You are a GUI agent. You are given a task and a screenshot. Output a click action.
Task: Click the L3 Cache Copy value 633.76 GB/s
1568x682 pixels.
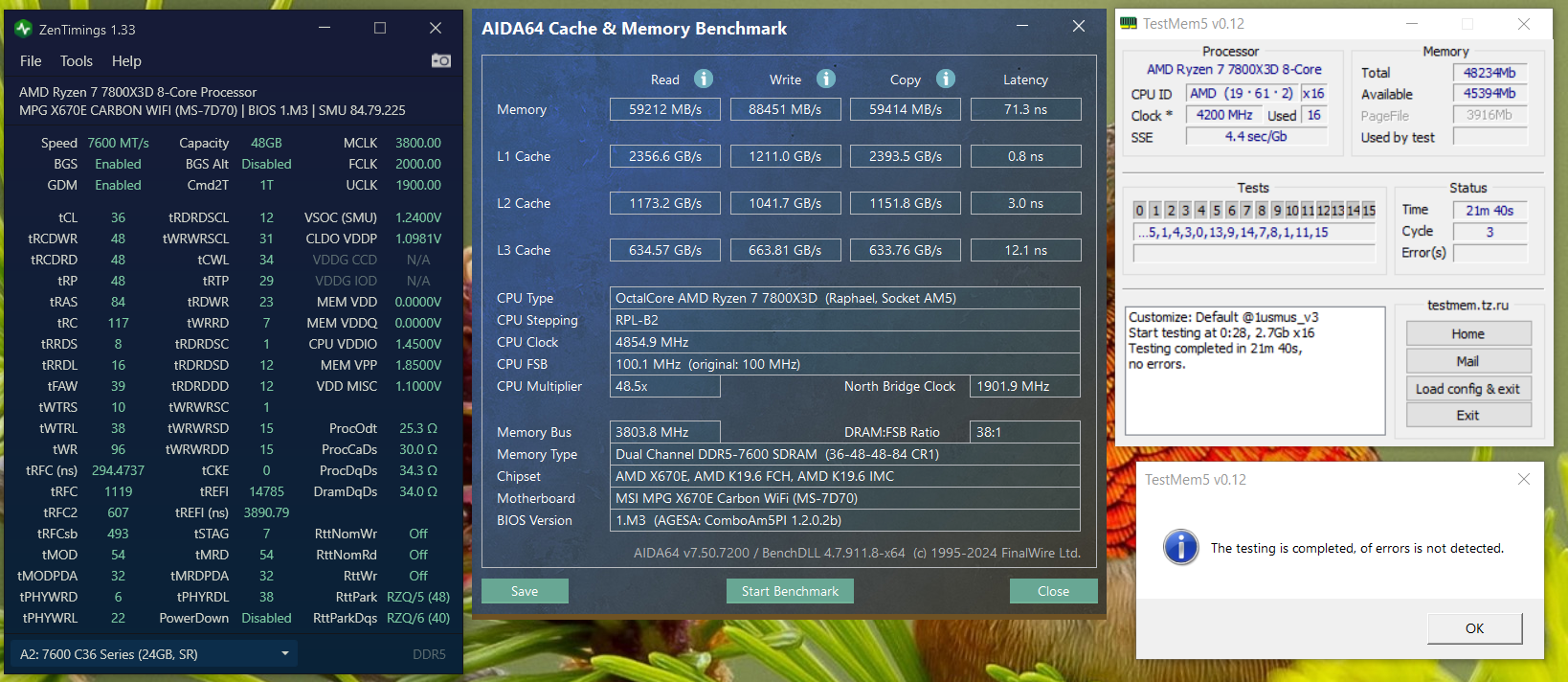click(906, 250)
